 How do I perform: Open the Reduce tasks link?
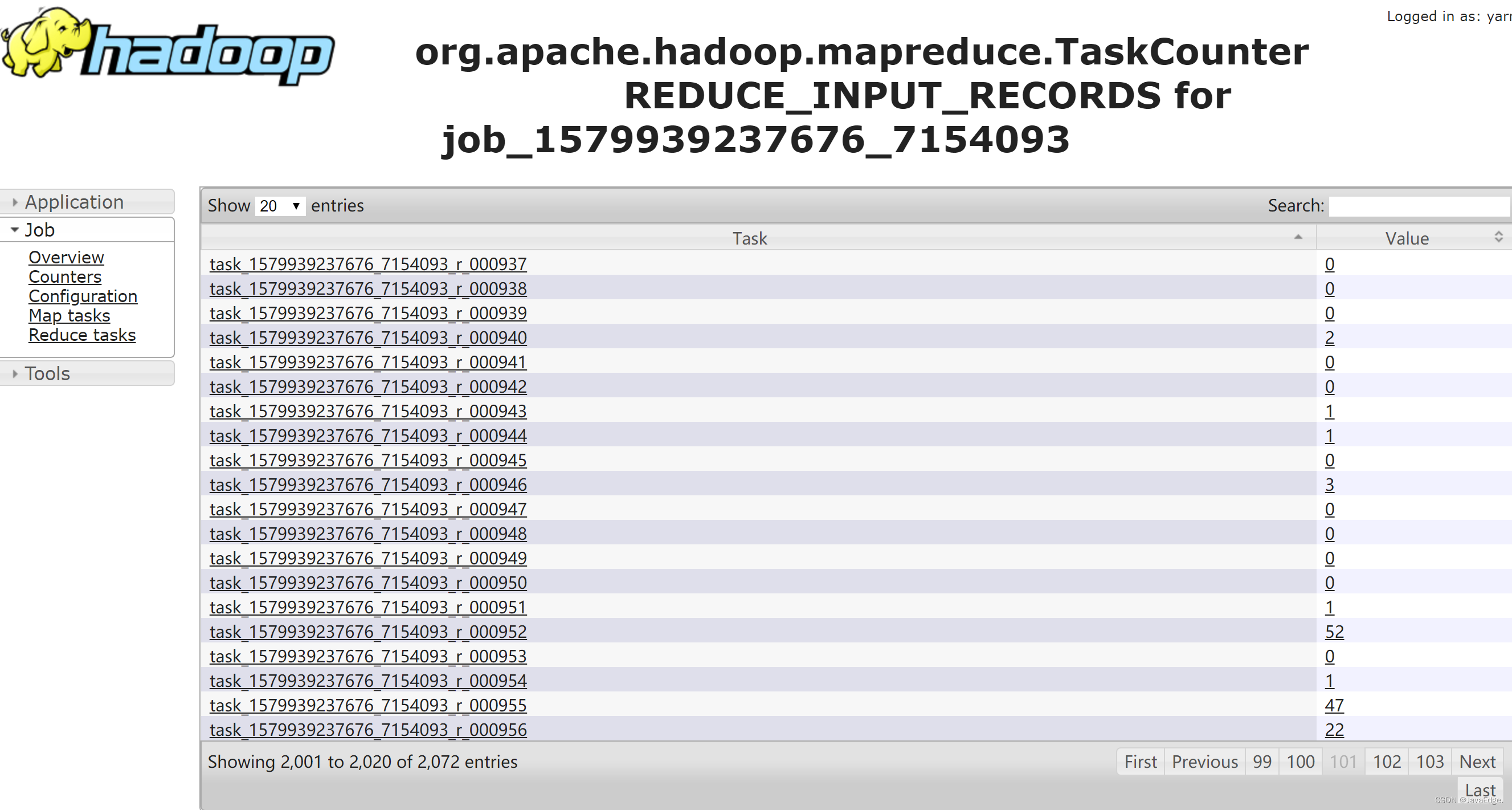coord(82,335)
